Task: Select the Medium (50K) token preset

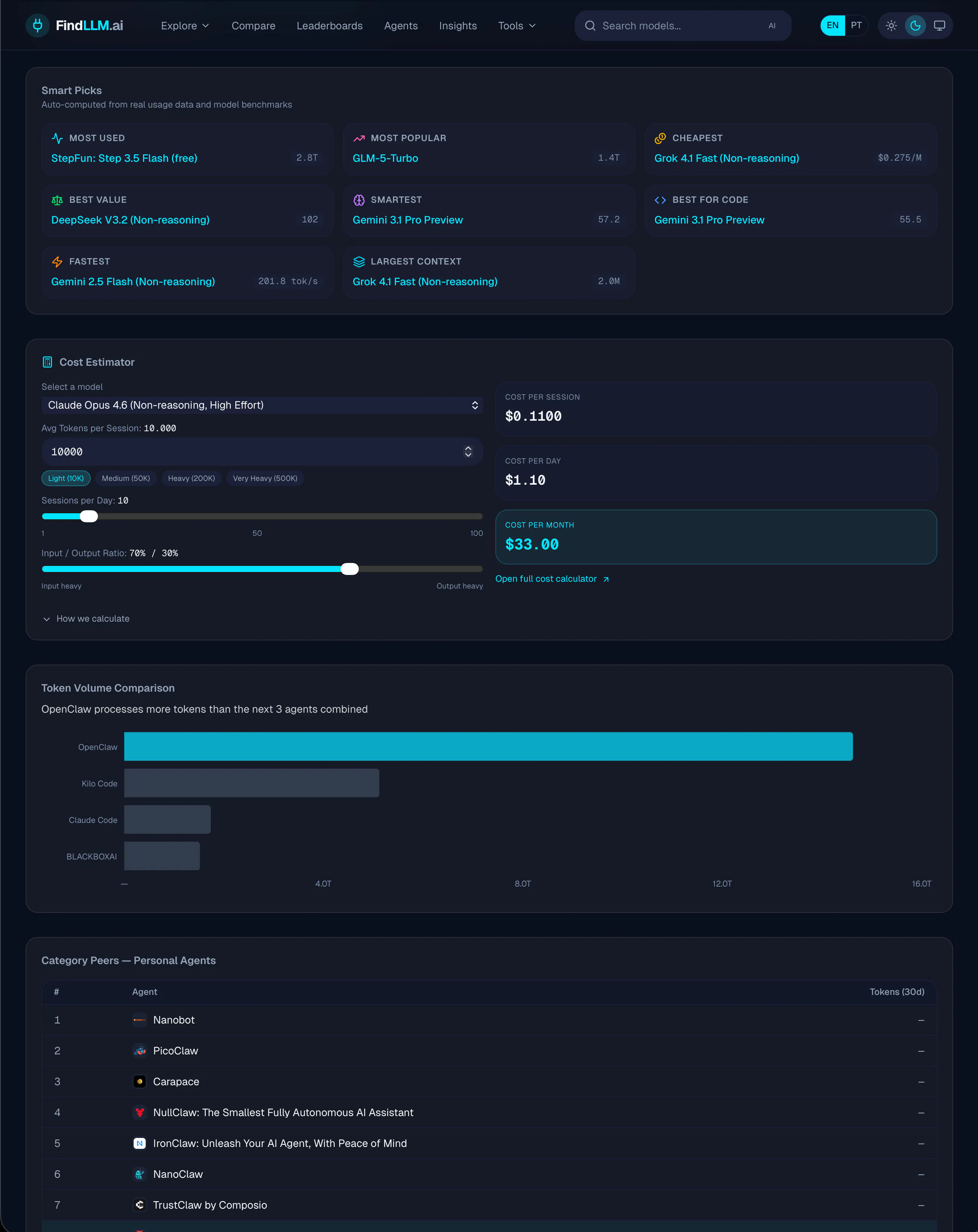Action: pyautogui.click(x=126, y=478)
